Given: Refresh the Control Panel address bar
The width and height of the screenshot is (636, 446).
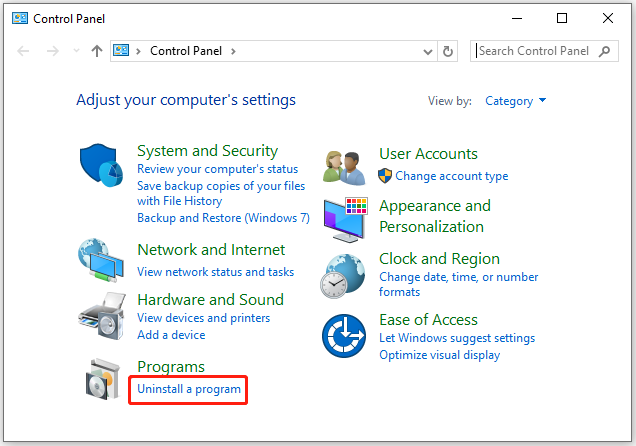Looking at the screenshot, I should tap(448, 51).
